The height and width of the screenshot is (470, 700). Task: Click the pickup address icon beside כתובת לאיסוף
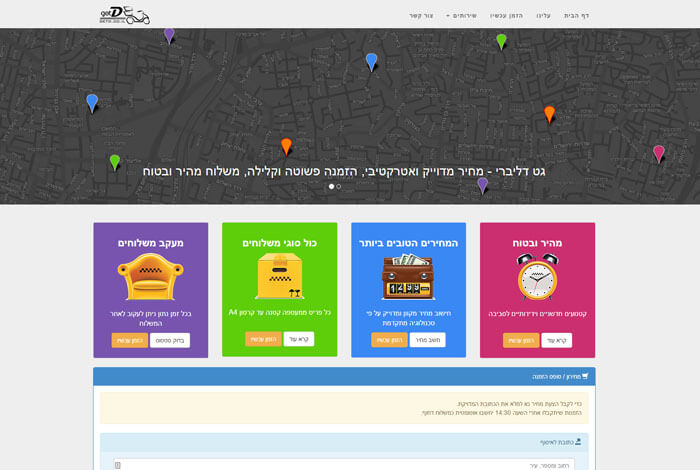click(578, 442)
